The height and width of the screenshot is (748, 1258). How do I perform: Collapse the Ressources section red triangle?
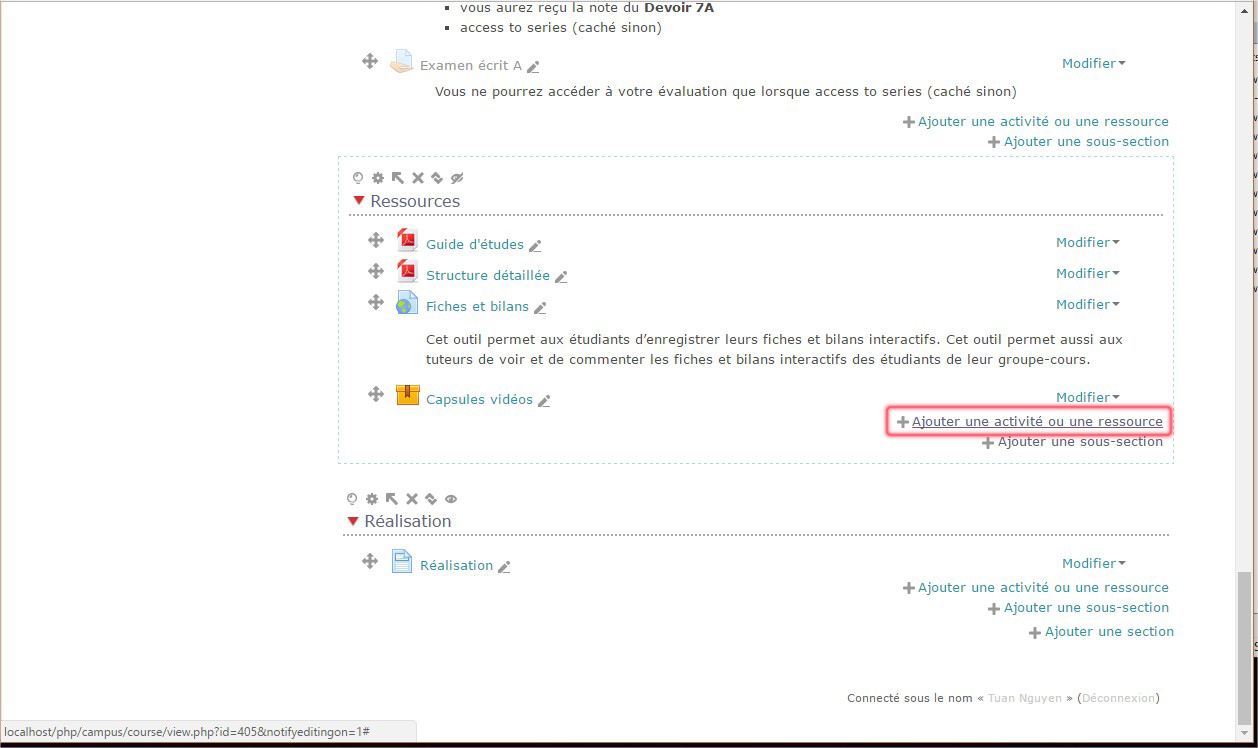tap(359, 201)
